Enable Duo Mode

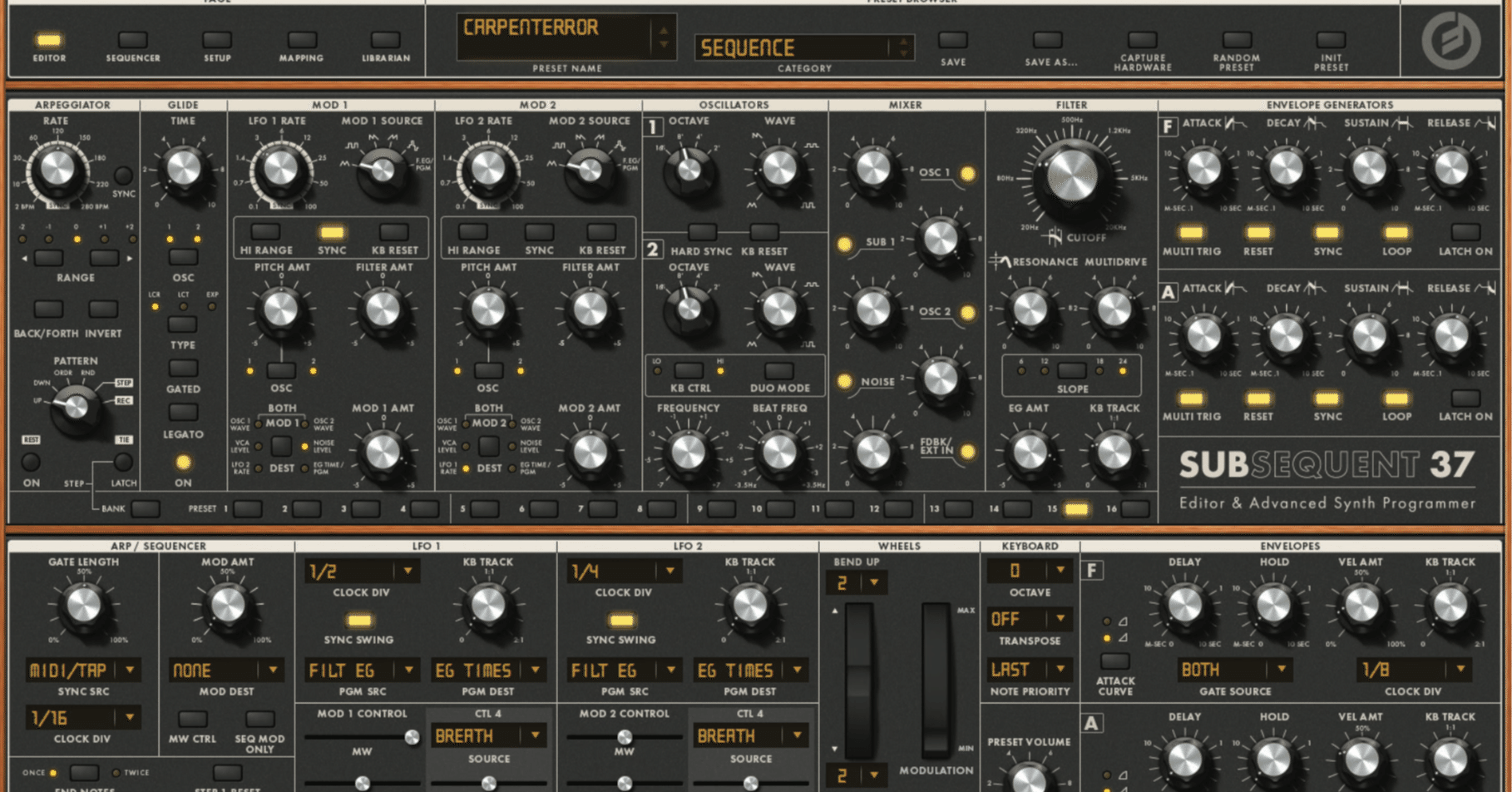(779, 370)
